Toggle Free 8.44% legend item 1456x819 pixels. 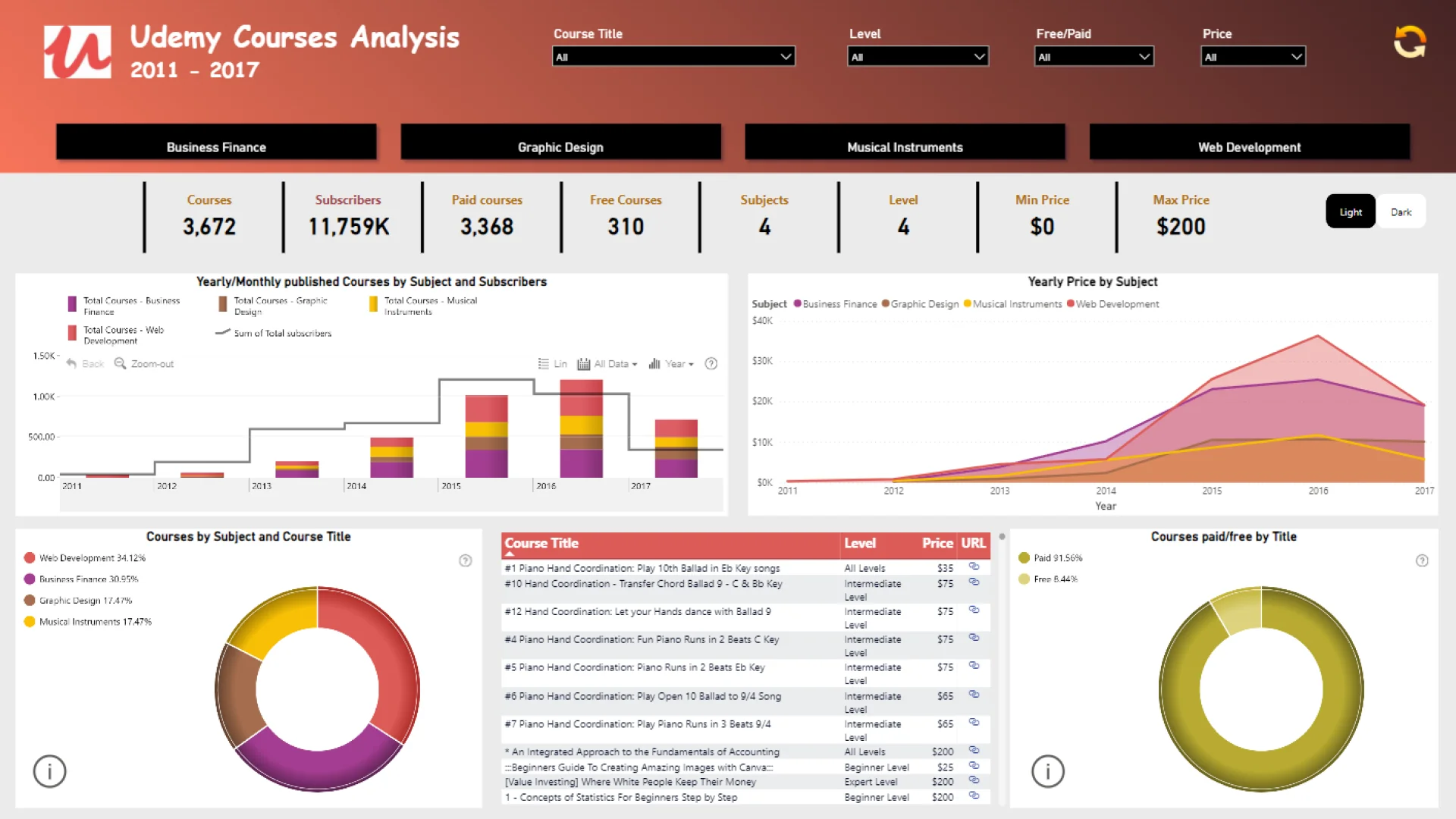click(1048, 579)
